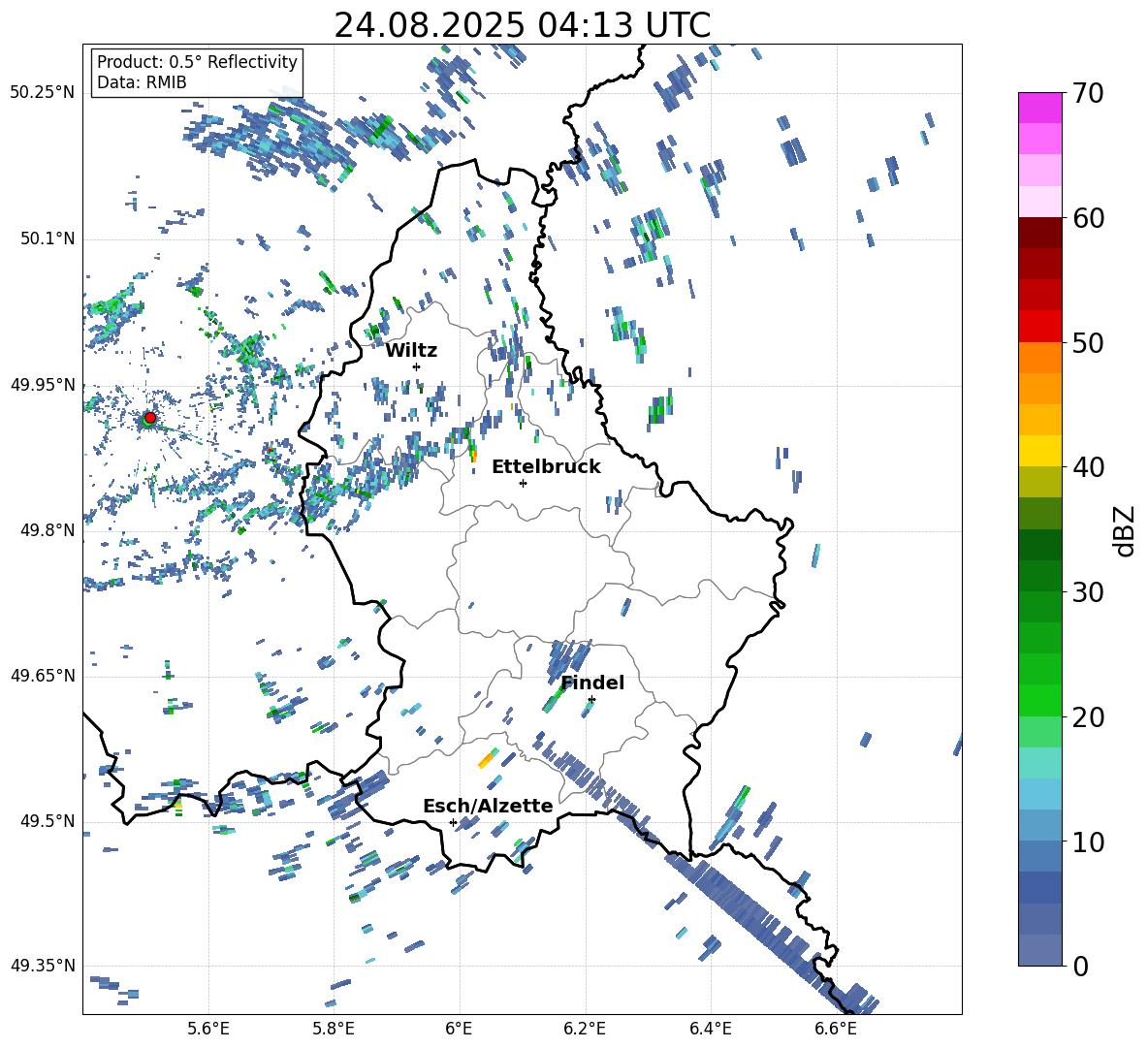Click the light blue colorbar segment near 14 dBZ
Viewport: 1148px width, 1048px height.
pos(1039,794)
